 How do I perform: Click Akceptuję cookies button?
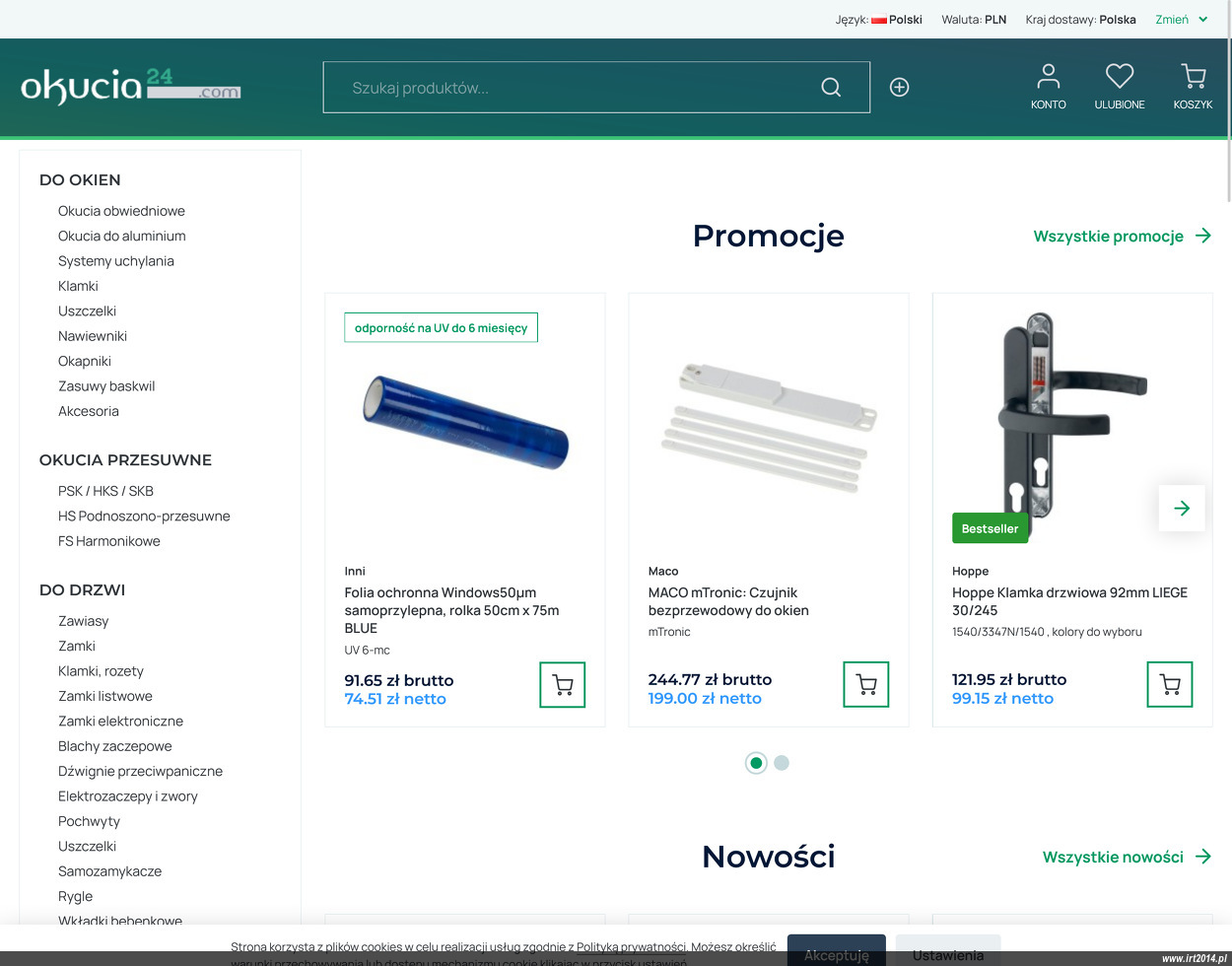point(837,950)
